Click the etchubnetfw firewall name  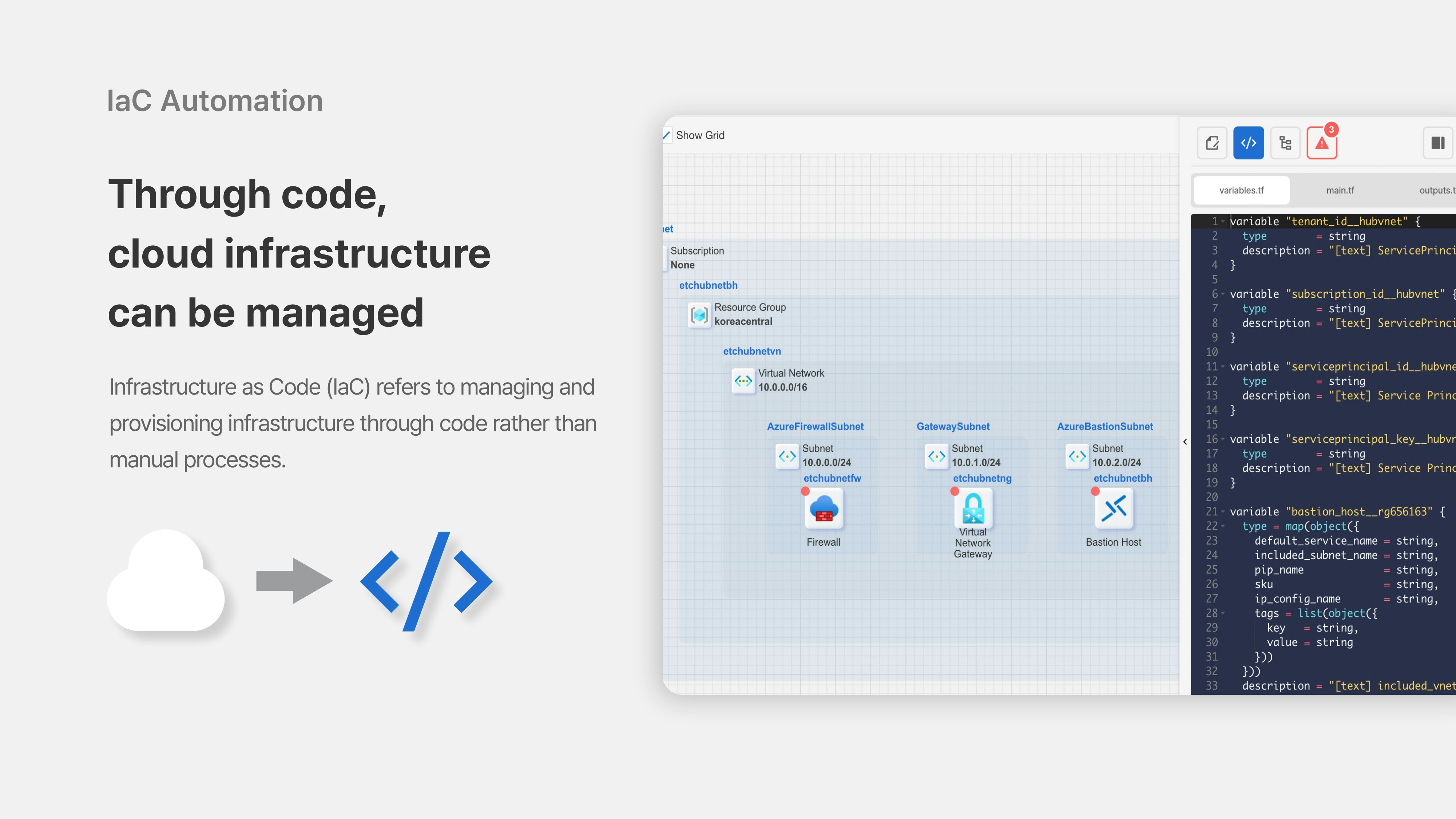(x=832, y=478)
